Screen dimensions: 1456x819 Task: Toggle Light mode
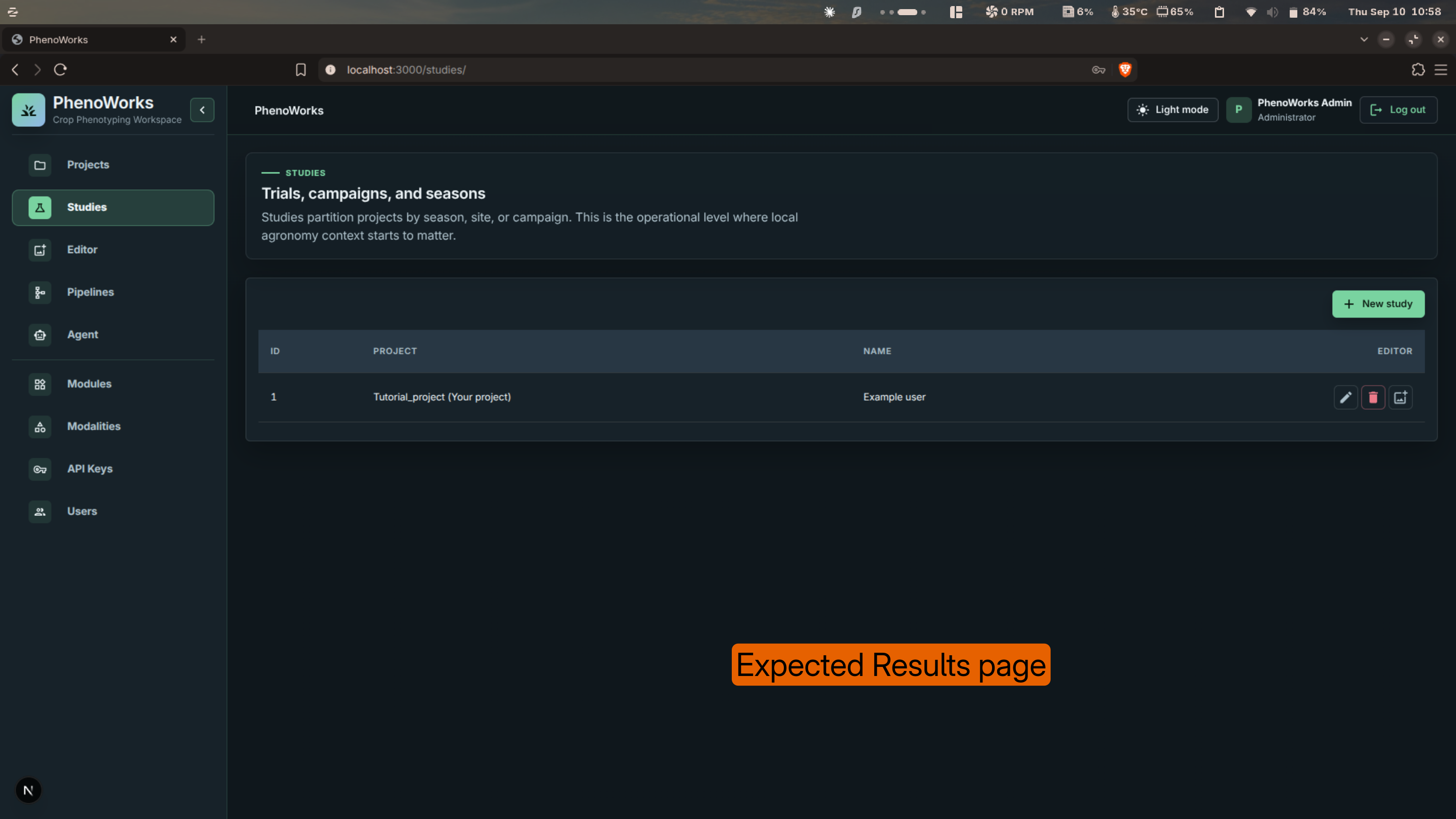[1173, 110]
